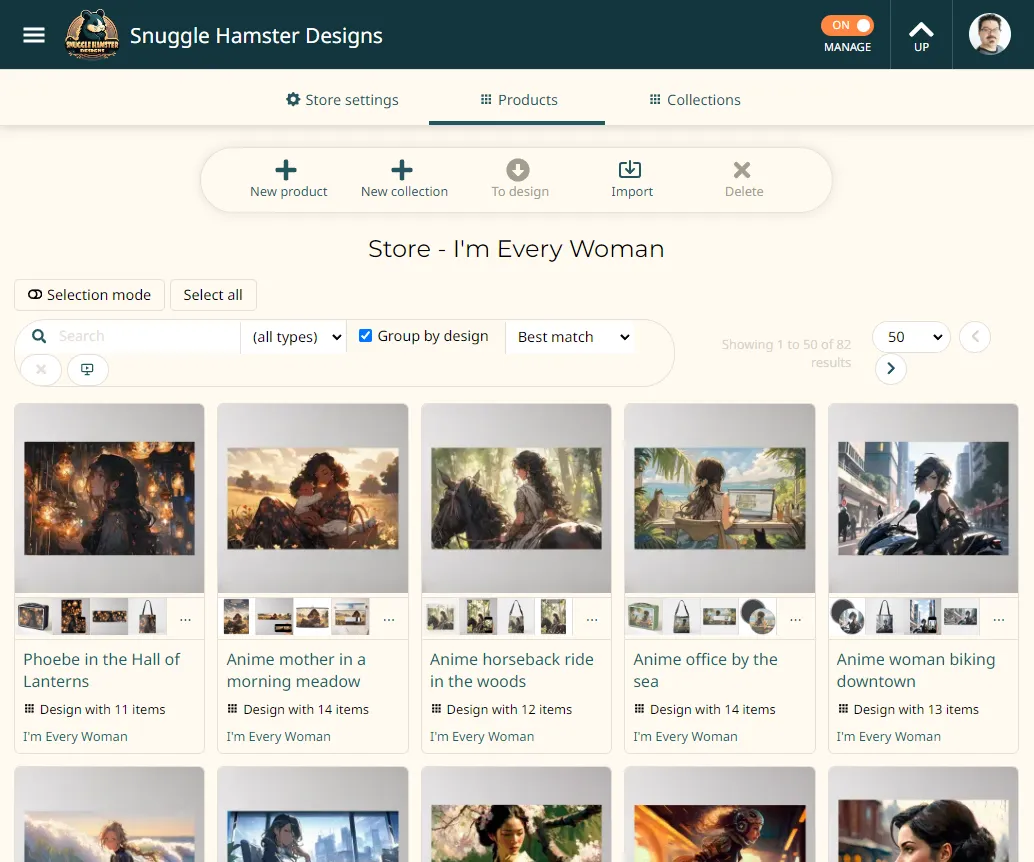Click 'Design with 12 items' text

509,710
